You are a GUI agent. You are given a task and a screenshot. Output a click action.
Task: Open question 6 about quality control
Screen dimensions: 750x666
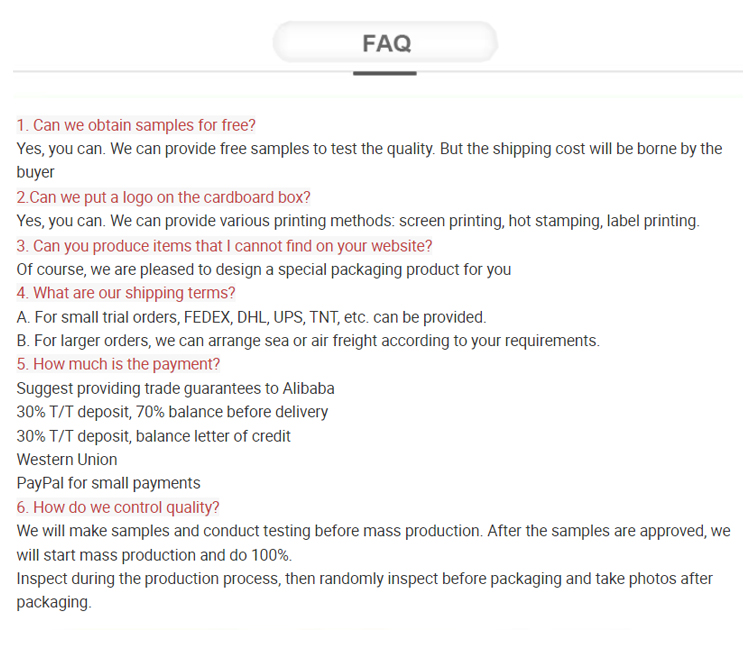click(118, 508)
